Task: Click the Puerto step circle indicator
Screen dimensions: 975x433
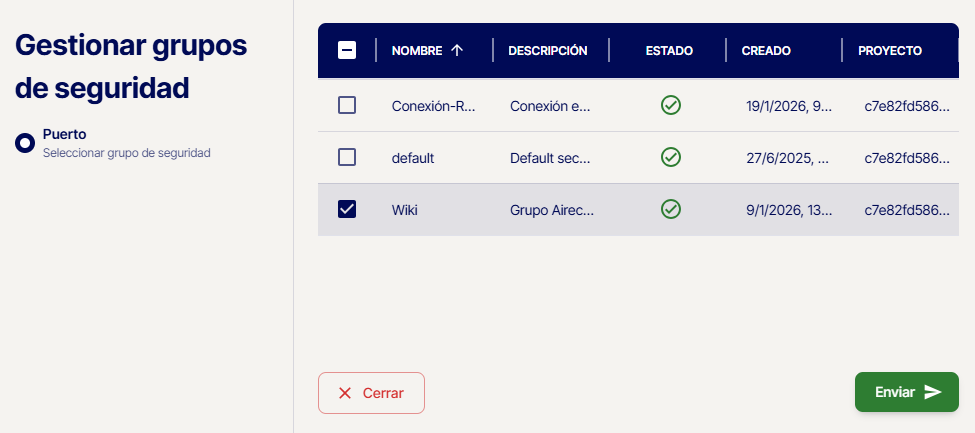Action: point(25,143)
